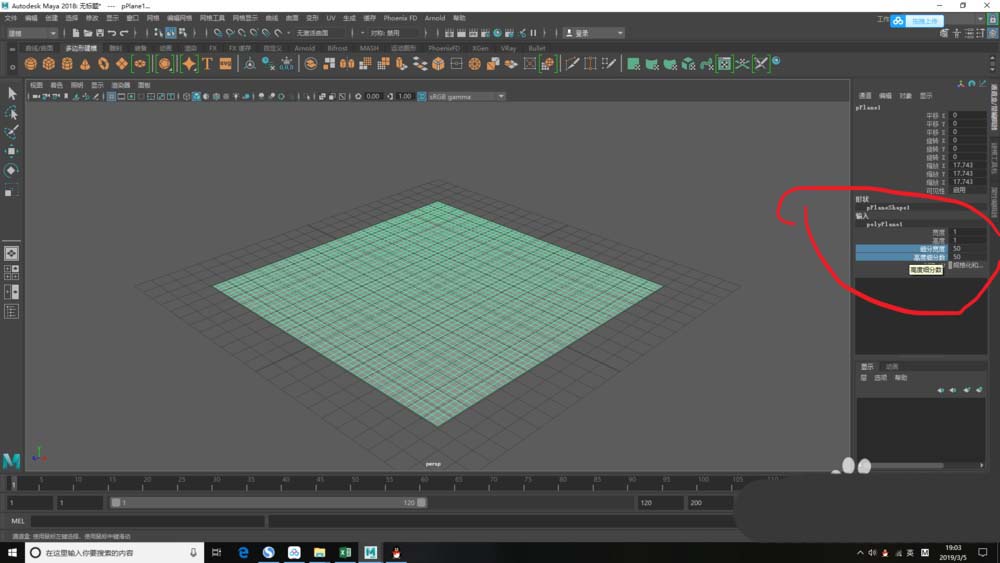Select the polyPlane1 input node
Screen dimensions: 1000x563
pos(884,224)
